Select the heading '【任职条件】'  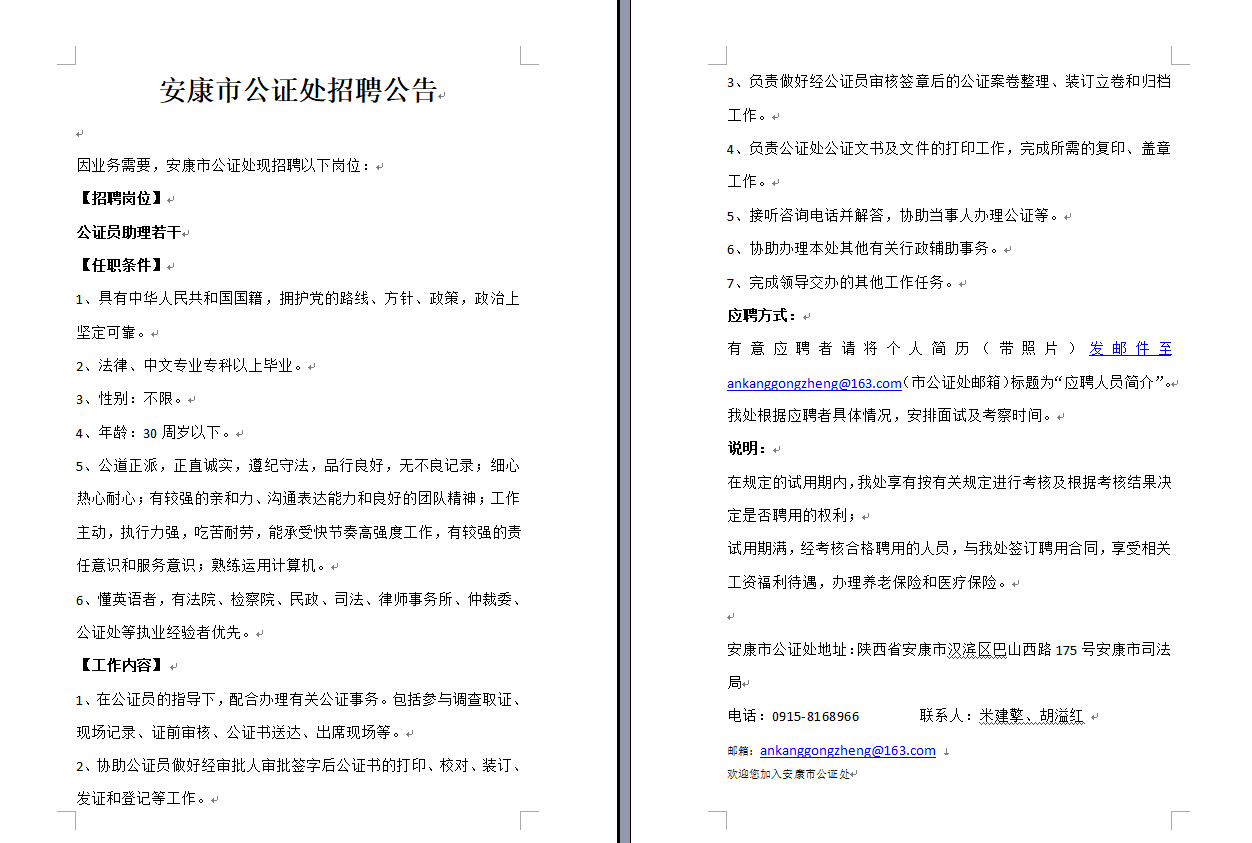tap(121, 265)
